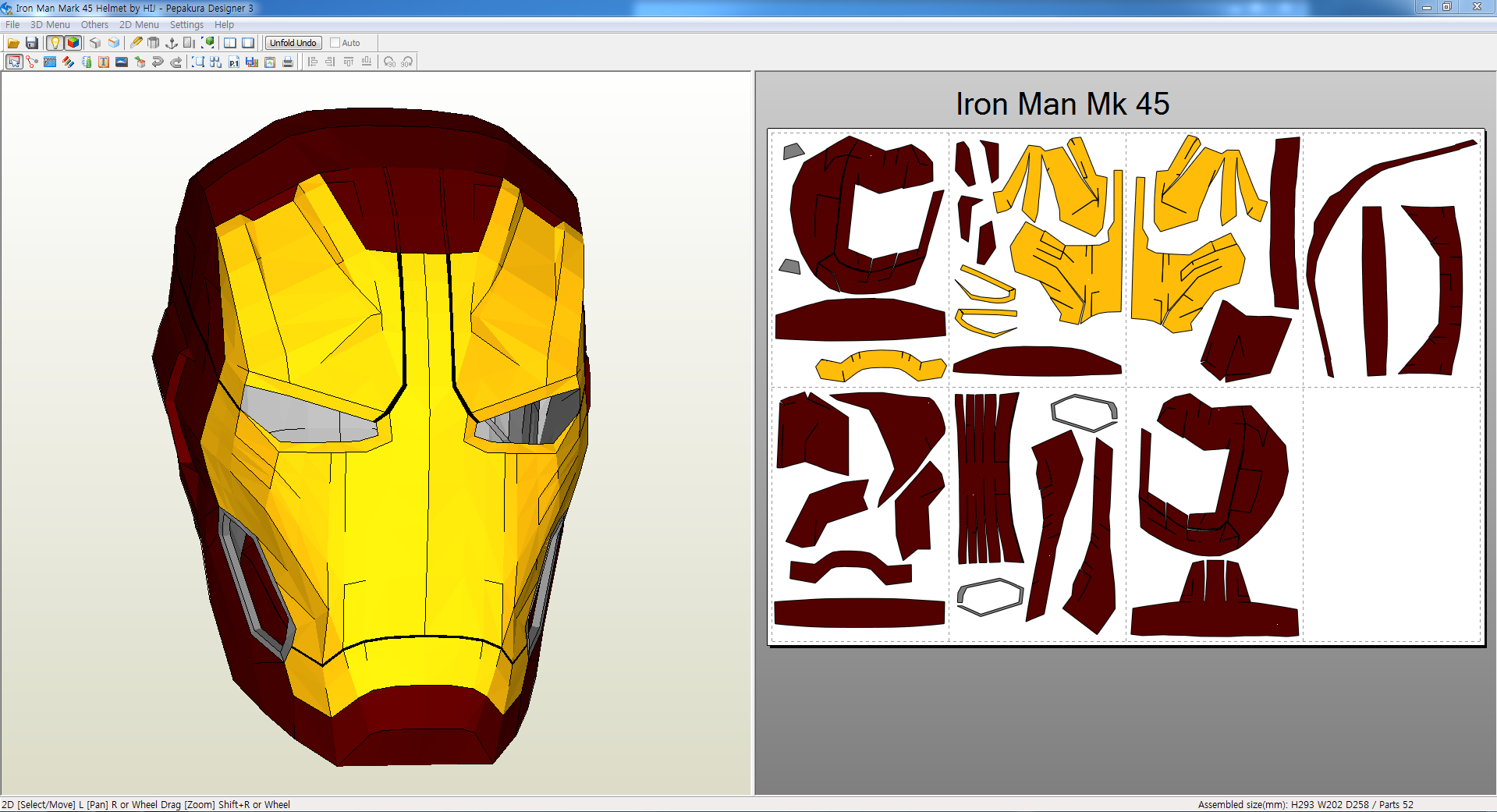Click the add image picture icon
This screenshot has height=812, width=1497.
[x=122, y=62]
